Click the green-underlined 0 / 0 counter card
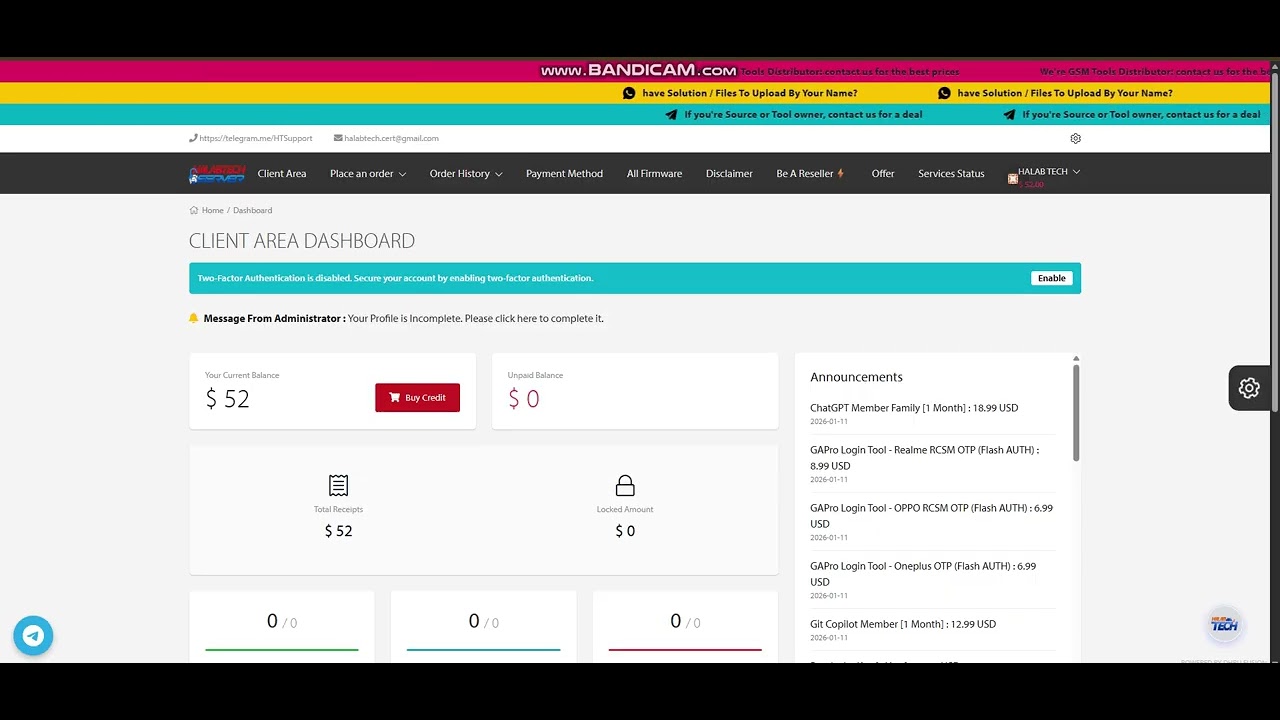The image size is (1280, 720). [282, 626]
